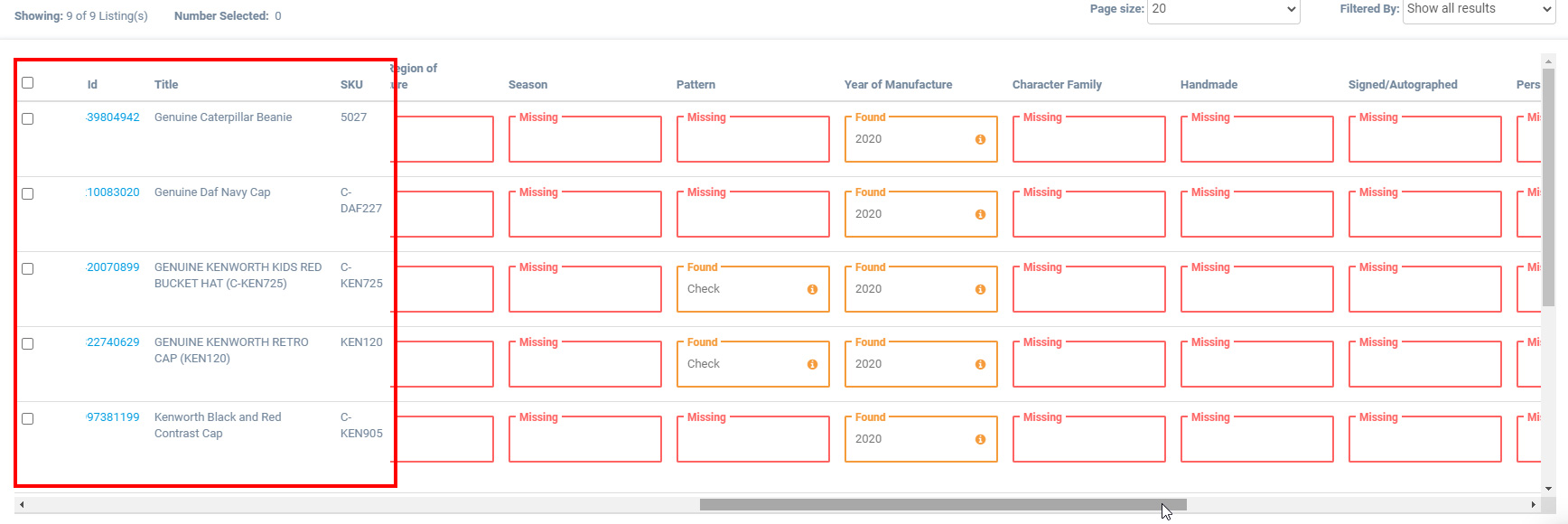1568x524 pixels.
Task: Open the Page size dropdown
Action: click(1223, 10)
